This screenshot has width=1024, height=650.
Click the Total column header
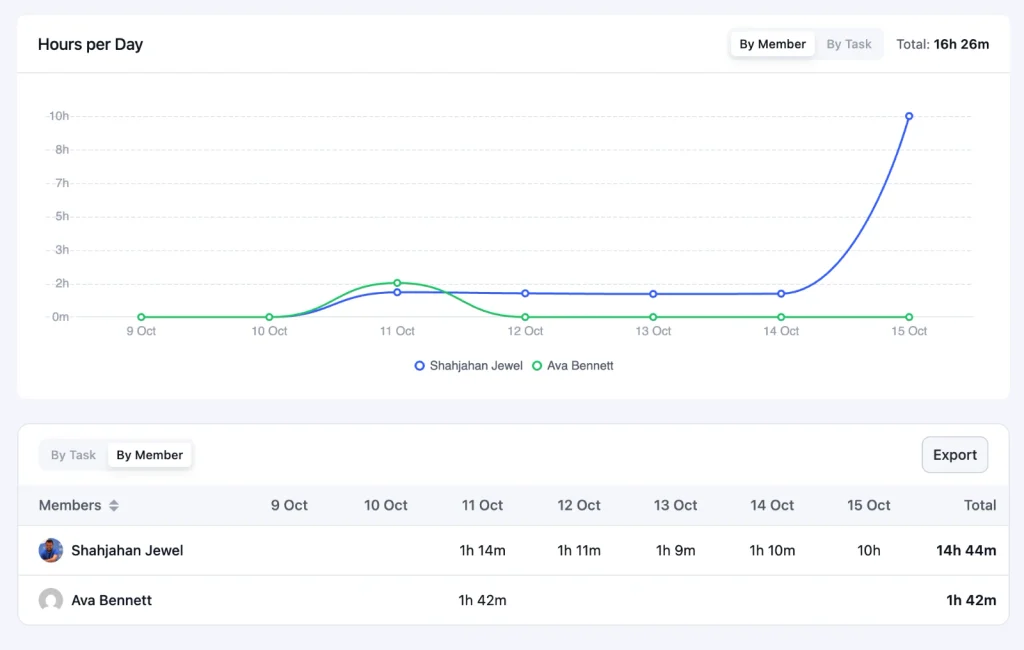pos(980,506)
